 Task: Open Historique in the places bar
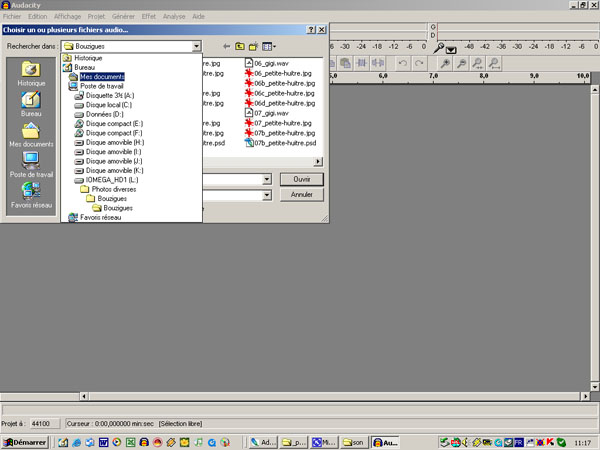coord(31,73)
